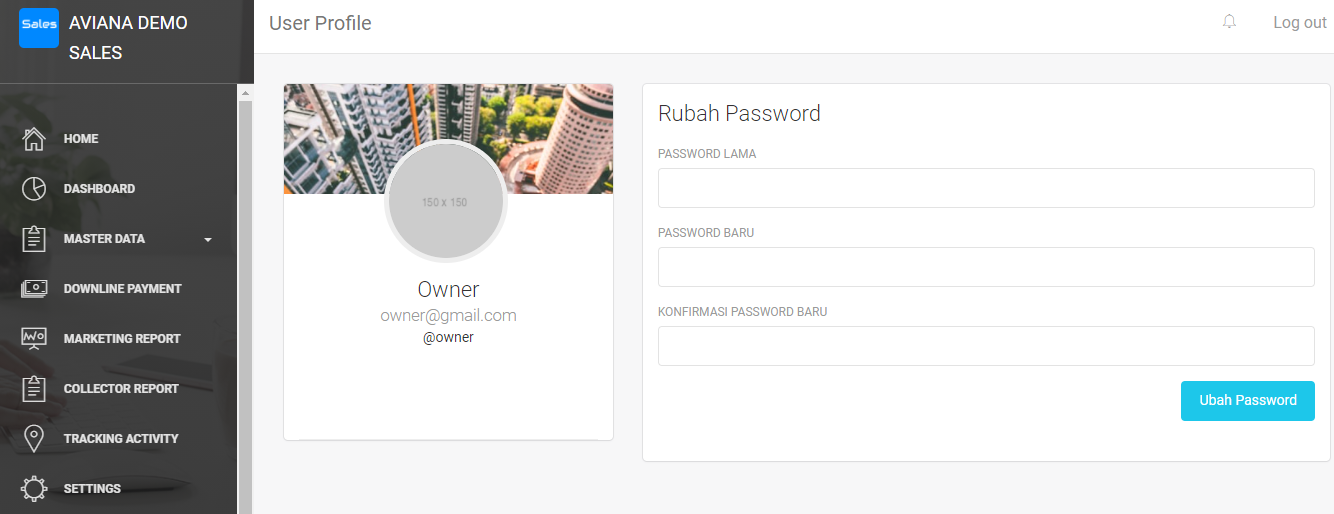Click the Log out link
This screenshot has width=1334, height=514.
point(1300,23)
